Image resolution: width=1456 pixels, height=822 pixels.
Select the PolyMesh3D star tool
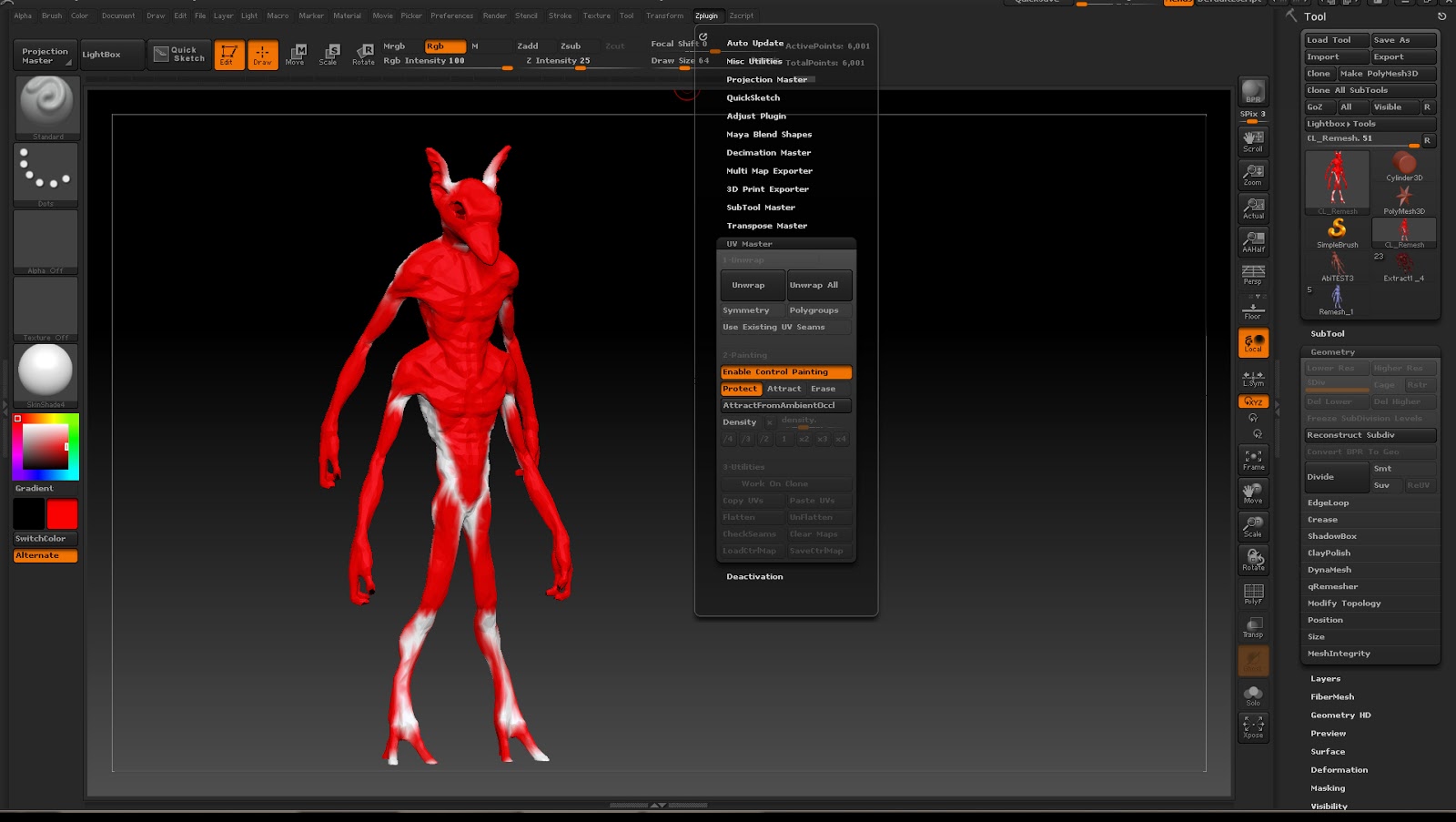(x=1404, y=200)
